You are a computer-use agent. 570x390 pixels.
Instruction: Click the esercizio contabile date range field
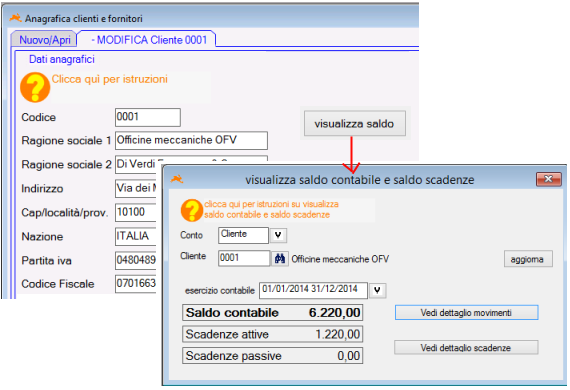pos(313,290)
